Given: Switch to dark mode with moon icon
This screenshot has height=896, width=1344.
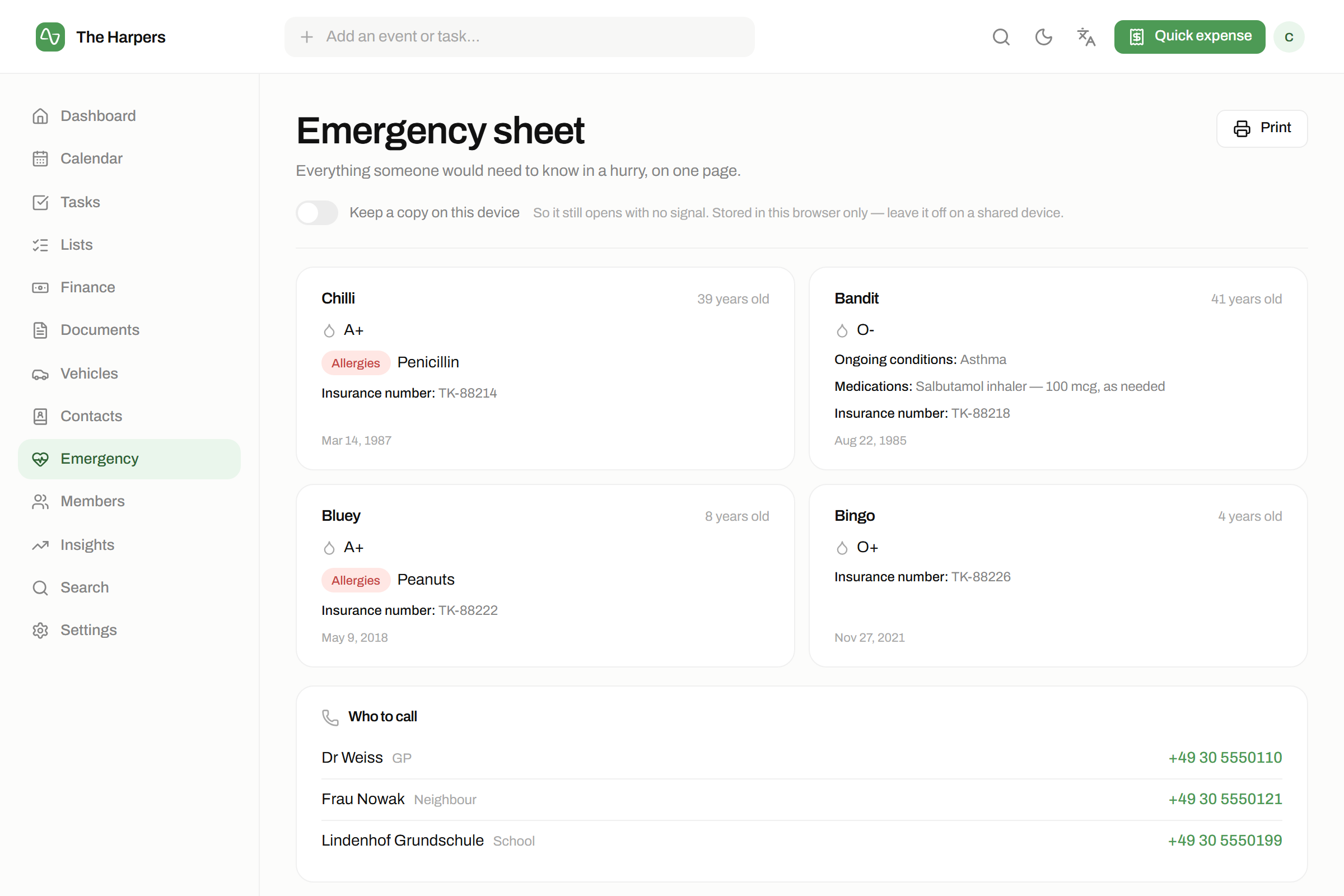Looking at the screenshot, I should tap(1043, 37).
